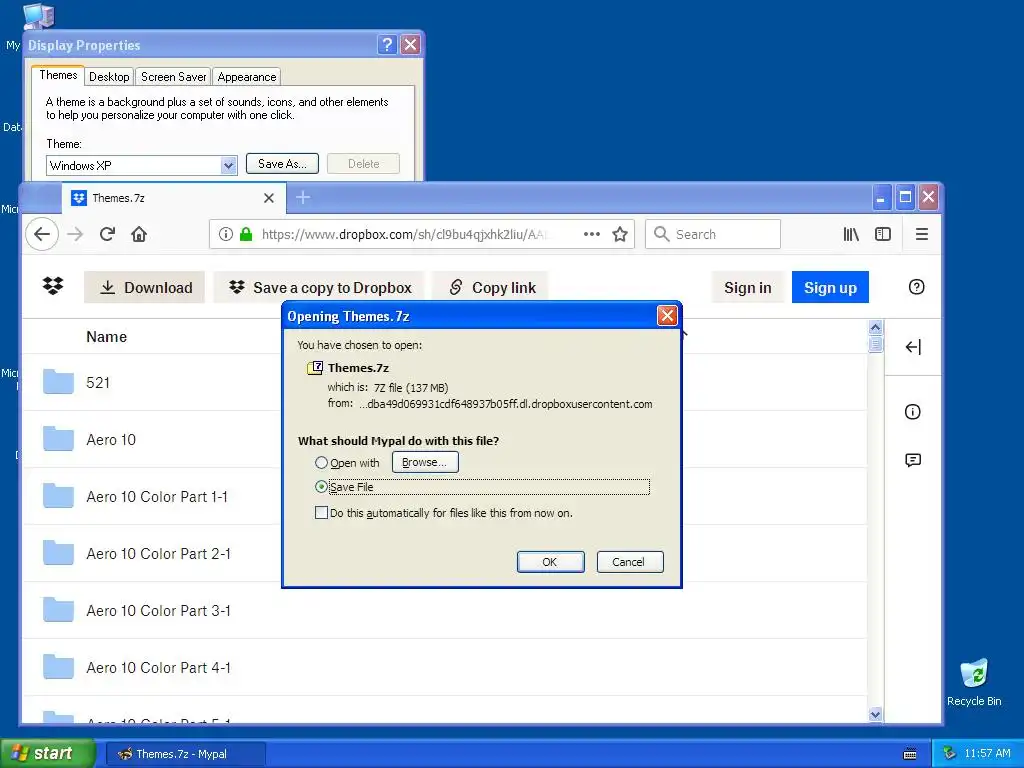Viewport: 1024px width, 768px height.
Task: Switch to the Themes tab
Action: [x=58, y=75]
